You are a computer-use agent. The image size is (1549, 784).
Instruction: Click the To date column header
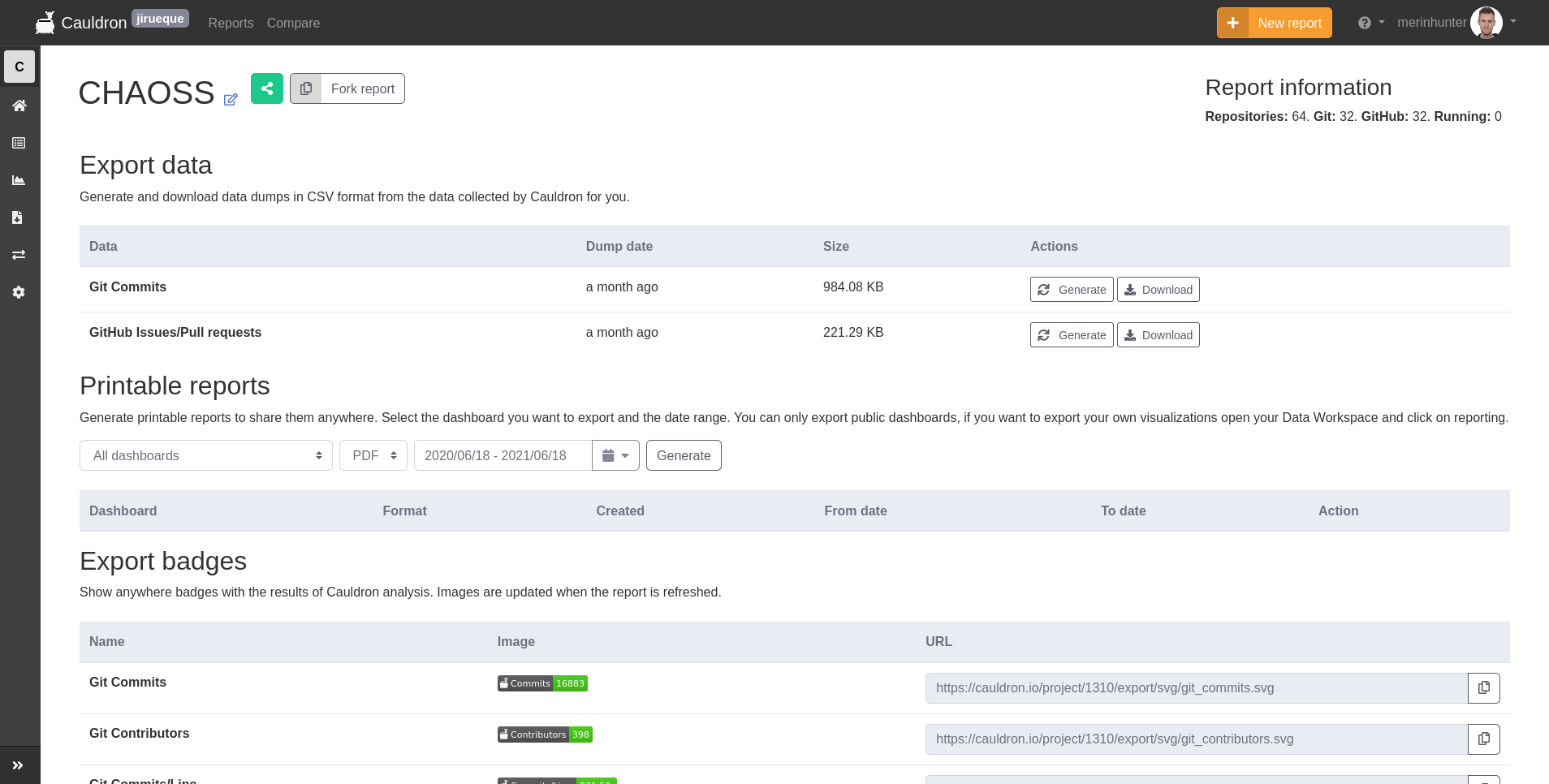pyautogui.click(x=1124, y=510)
